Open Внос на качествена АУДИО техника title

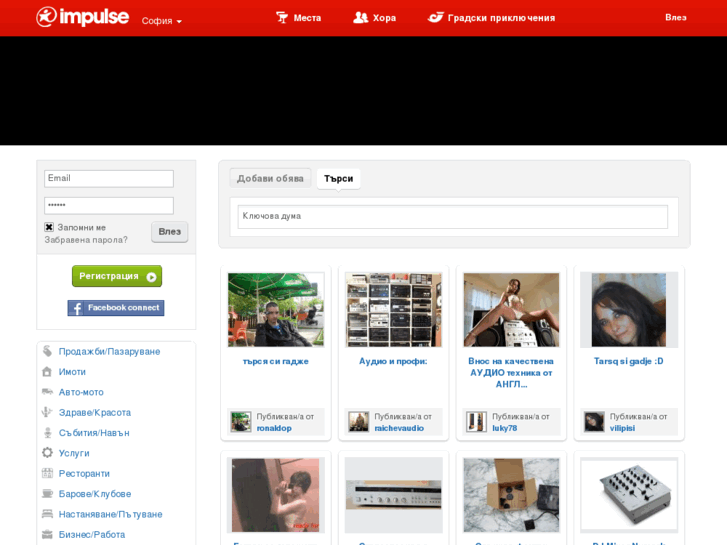click(x=511, y=373)
